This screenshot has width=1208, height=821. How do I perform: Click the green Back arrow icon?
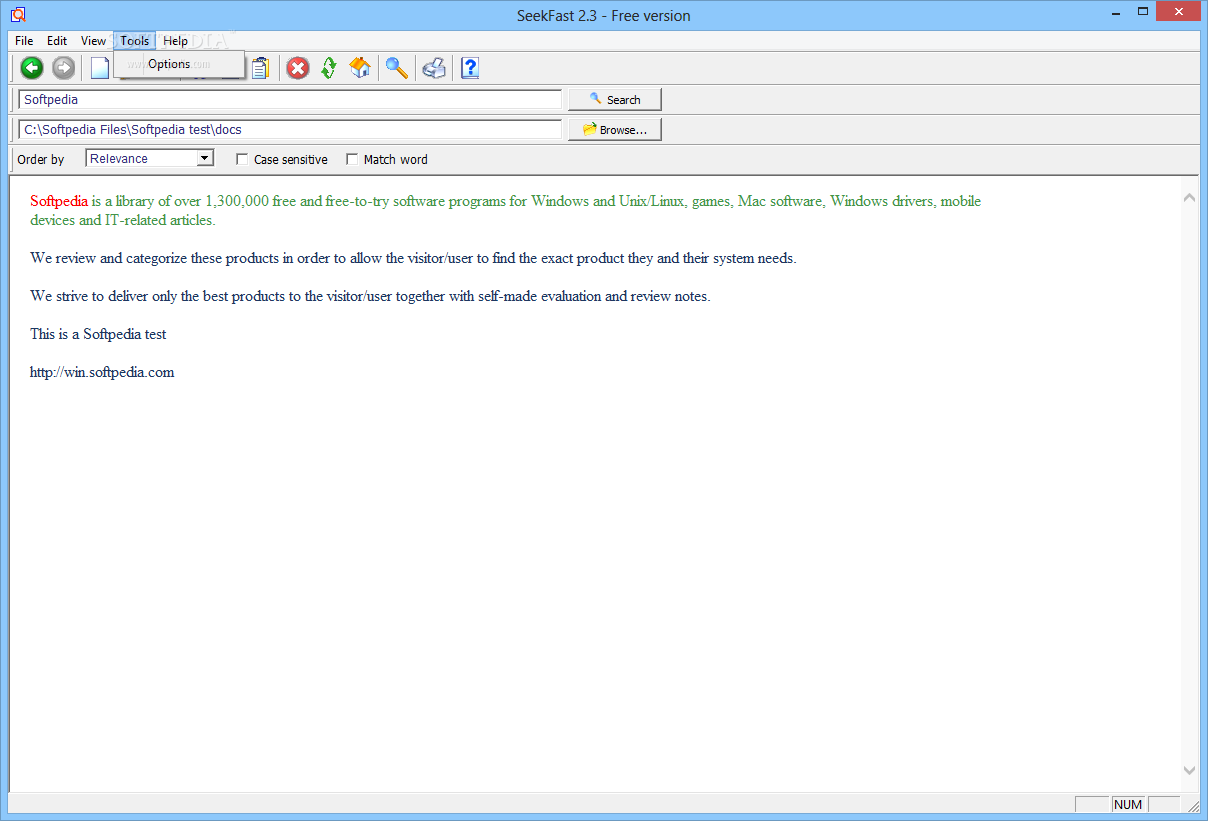tap(32, 68)
